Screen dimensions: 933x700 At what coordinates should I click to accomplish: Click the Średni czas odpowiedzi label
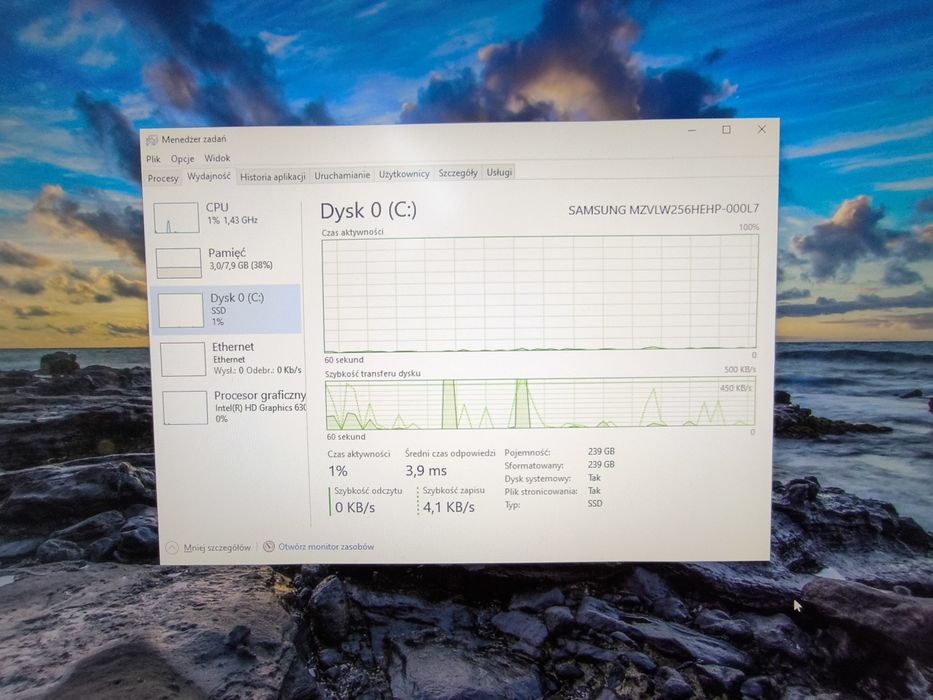pyautogui.click(x=450, y=454)
